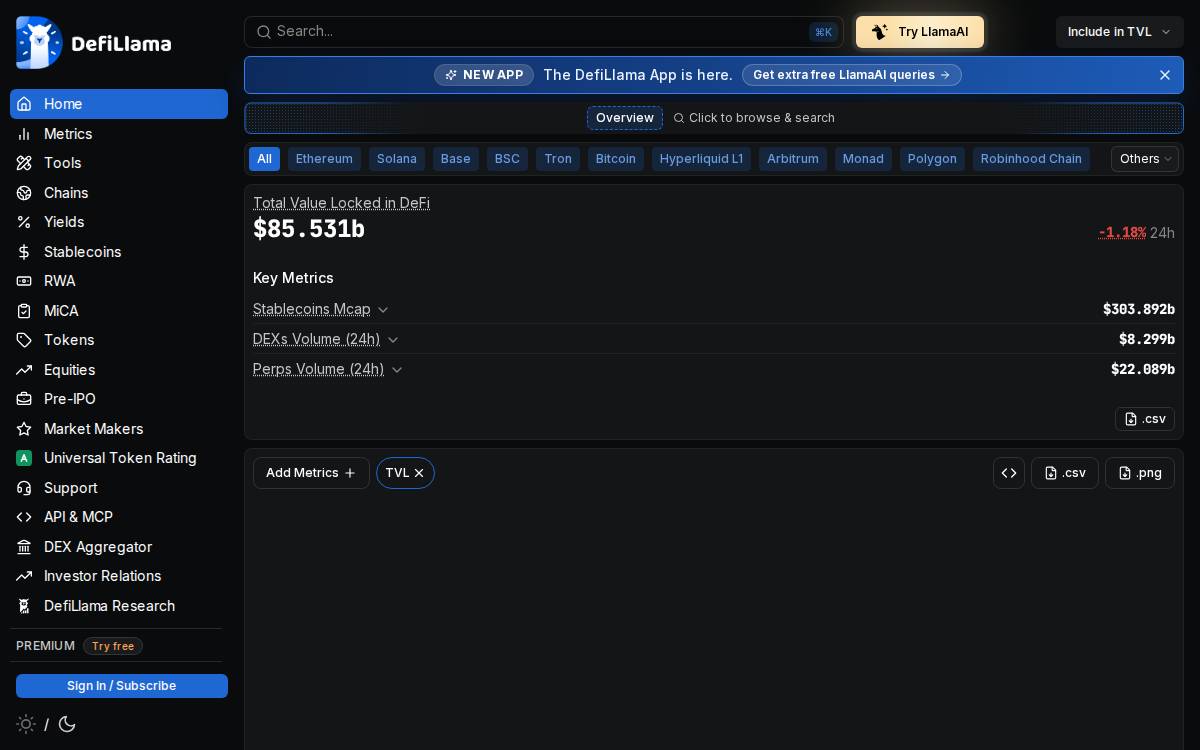
Task: Open the Add Metrics menu
Action: [x=311, y=473]
